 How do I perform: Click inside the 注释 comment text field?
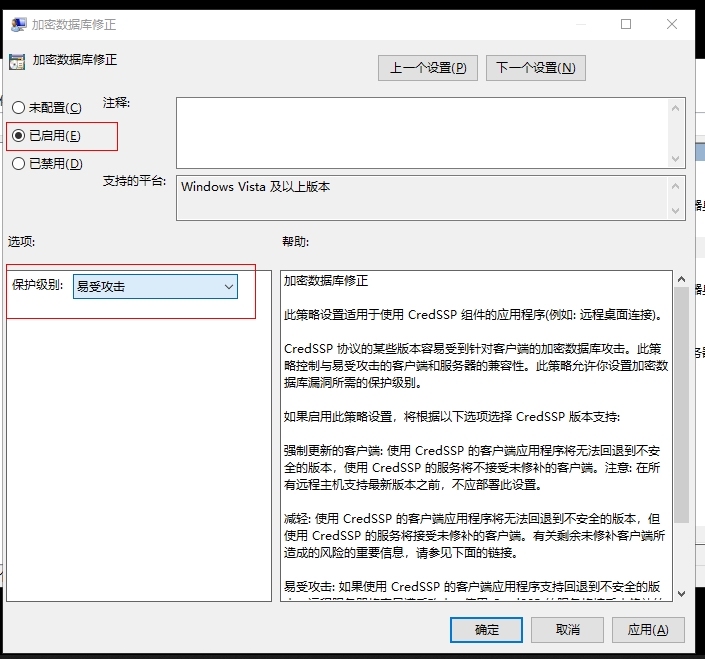tap(420, 132)
